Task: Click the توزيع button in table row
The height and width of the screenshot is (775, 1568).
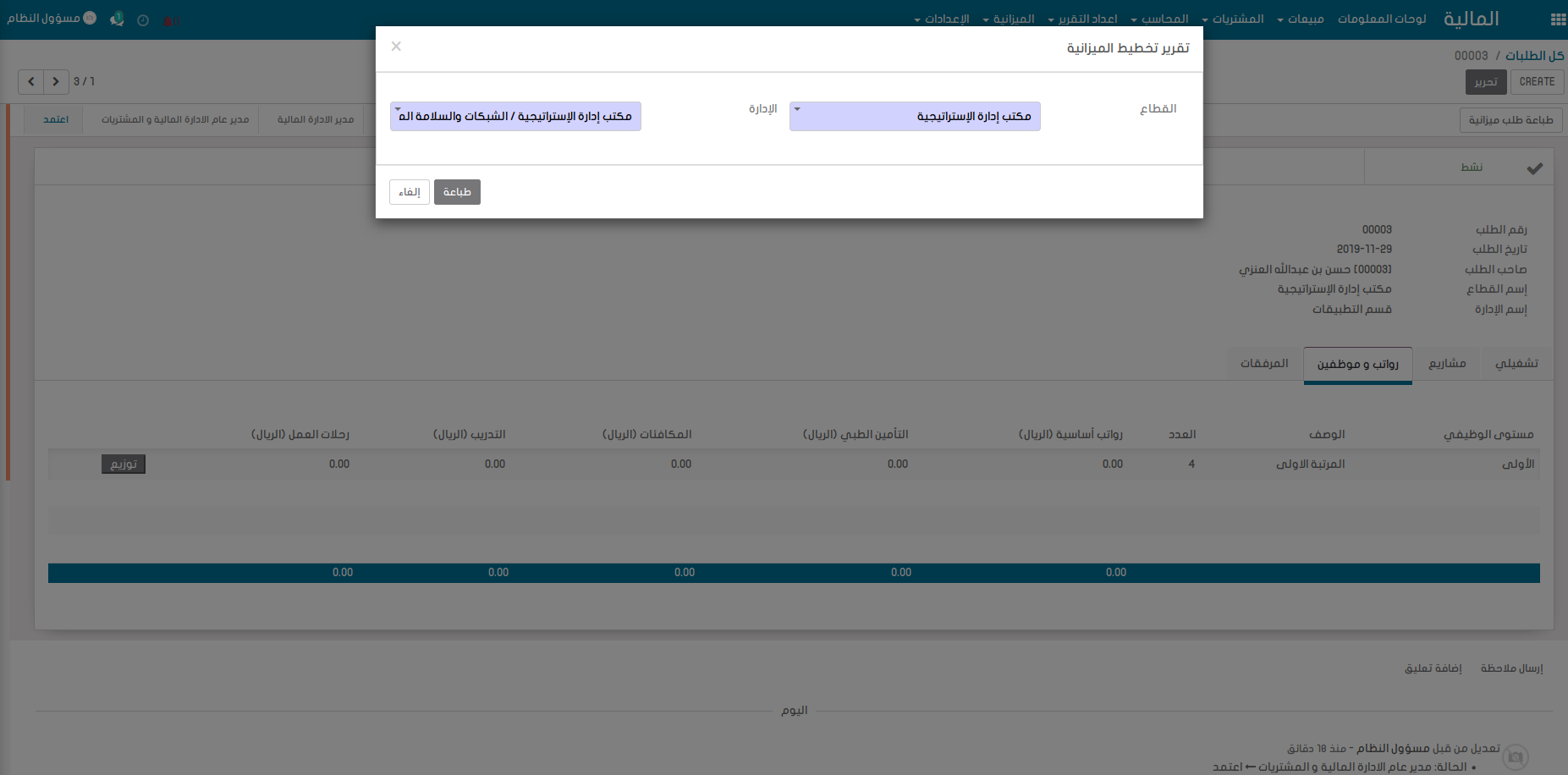Action: (x=124, y=464)
